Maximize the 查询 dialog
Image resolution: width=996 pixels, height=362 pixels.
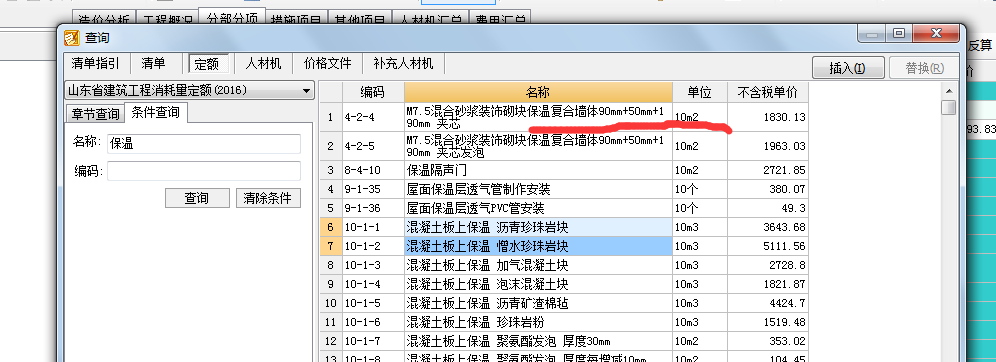click(899, 34)
